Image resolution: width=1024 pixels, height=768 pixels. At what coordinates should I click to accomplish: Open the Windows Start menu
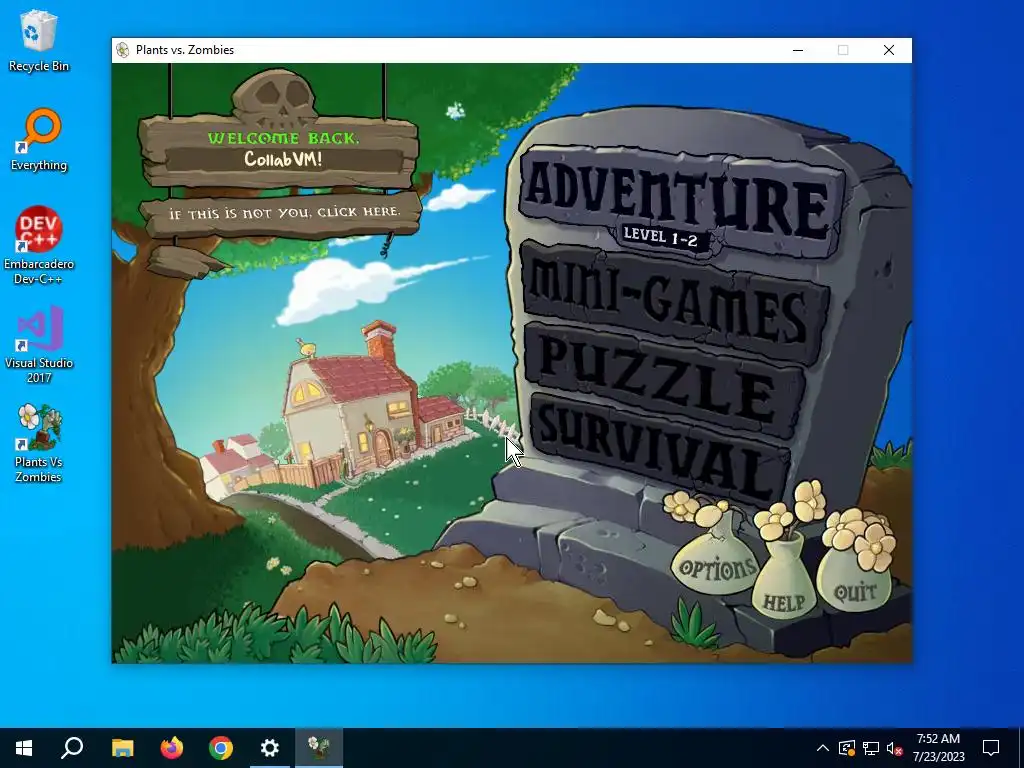pos(24,748)
